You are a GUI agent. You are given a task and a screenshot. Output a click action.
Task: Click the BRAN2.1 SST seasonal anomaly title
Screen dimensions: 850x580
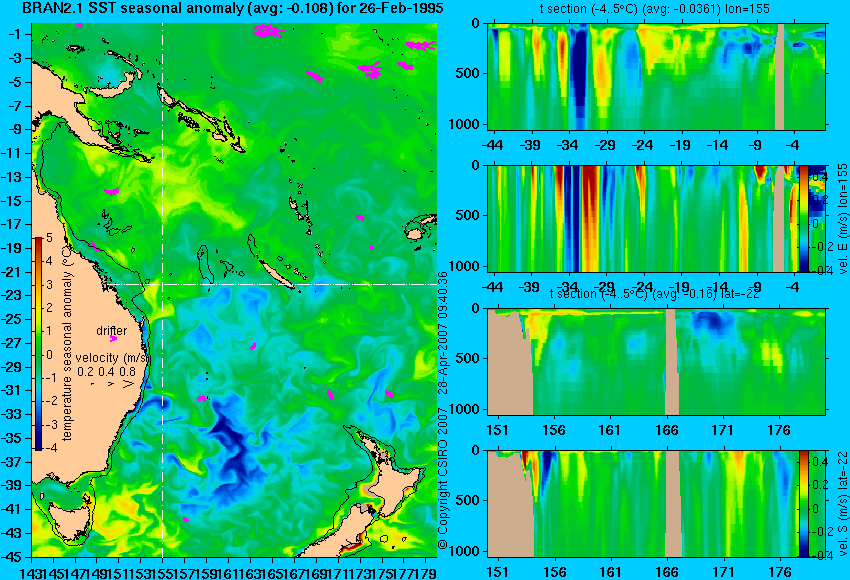(x=233, y=8)
